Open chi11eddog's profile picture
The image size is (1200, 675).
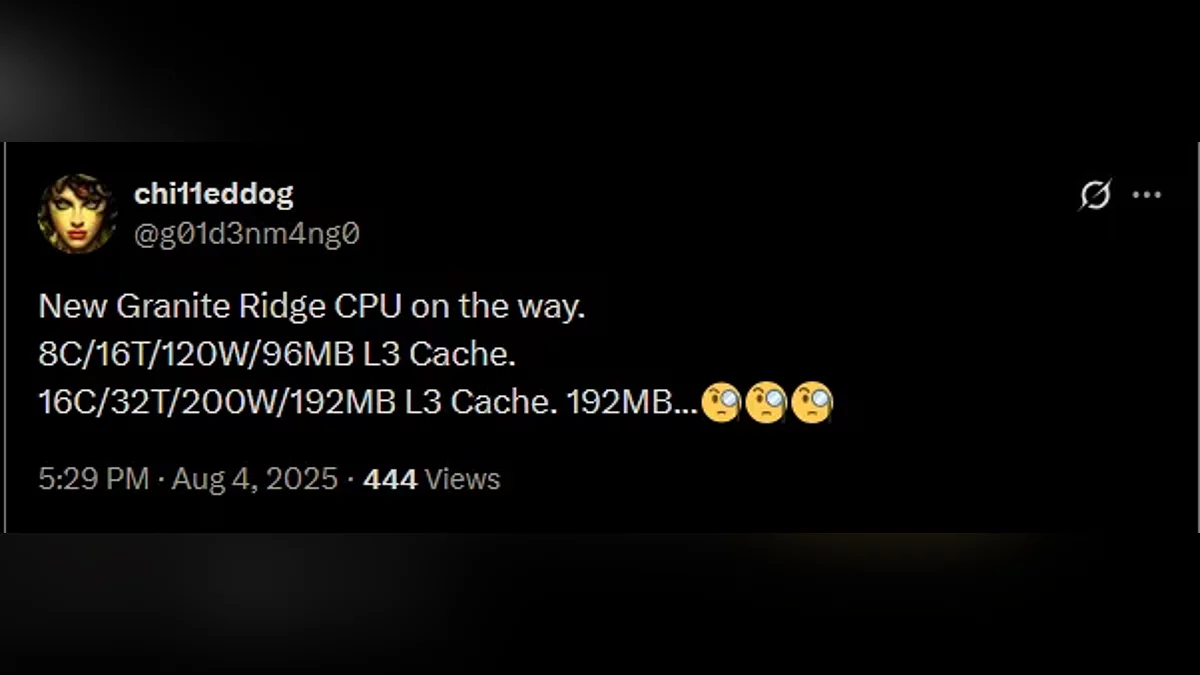point(77,213)
